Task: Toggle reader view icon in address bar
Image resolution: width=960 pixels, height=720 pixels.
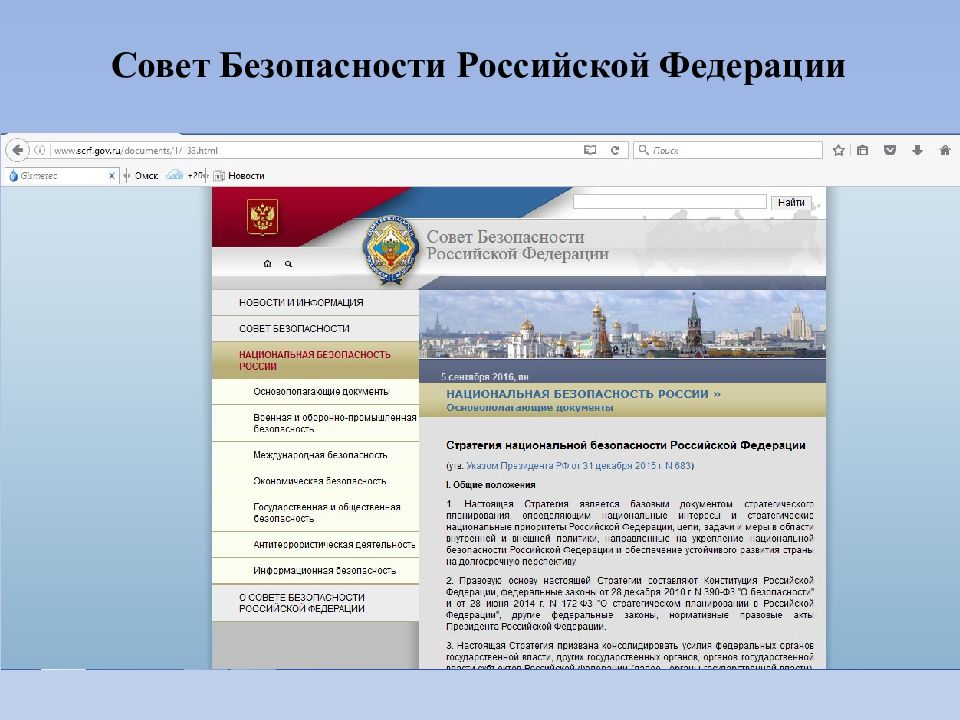Action: point(590,150)
